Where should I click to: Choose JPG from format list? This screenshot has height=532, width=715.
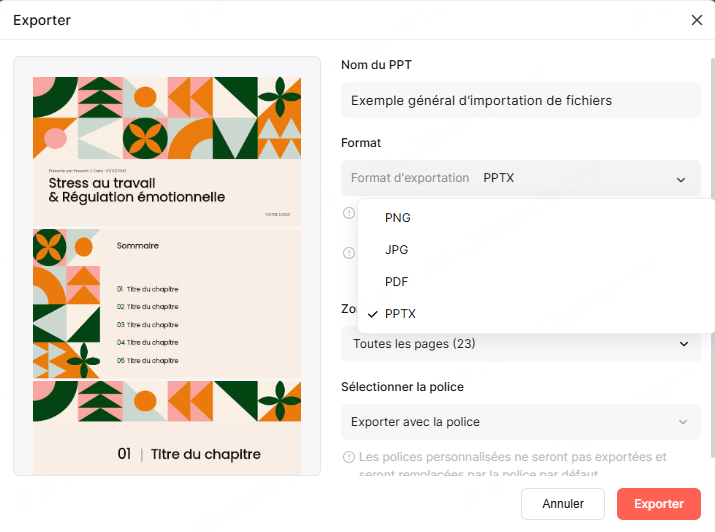coord(396,250)
